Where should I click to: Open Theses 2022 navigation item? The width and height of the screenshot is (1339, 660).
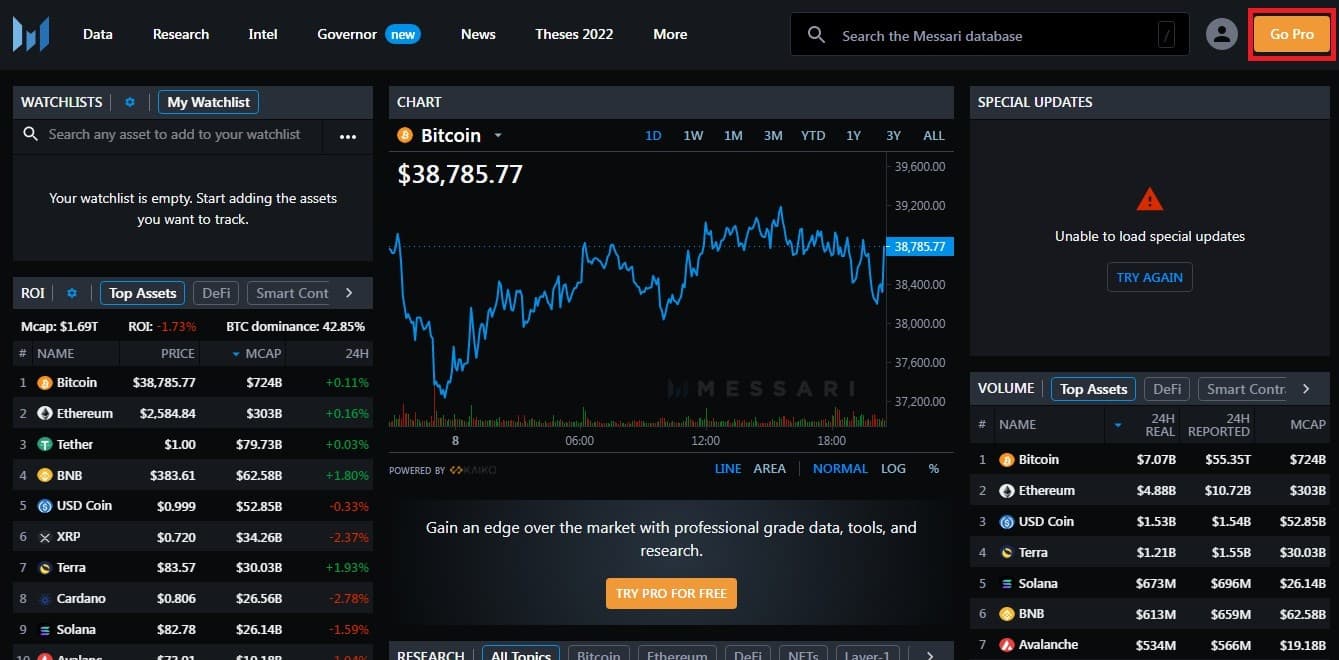click(574, 34)
